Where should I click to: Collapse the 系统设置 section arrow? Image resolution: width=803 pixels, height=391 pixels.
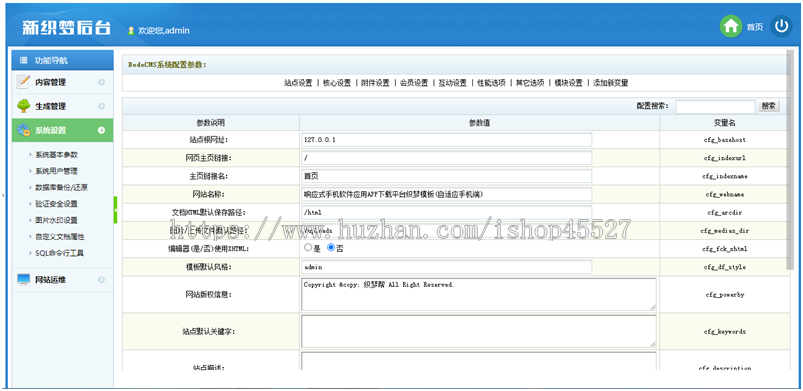101,130
